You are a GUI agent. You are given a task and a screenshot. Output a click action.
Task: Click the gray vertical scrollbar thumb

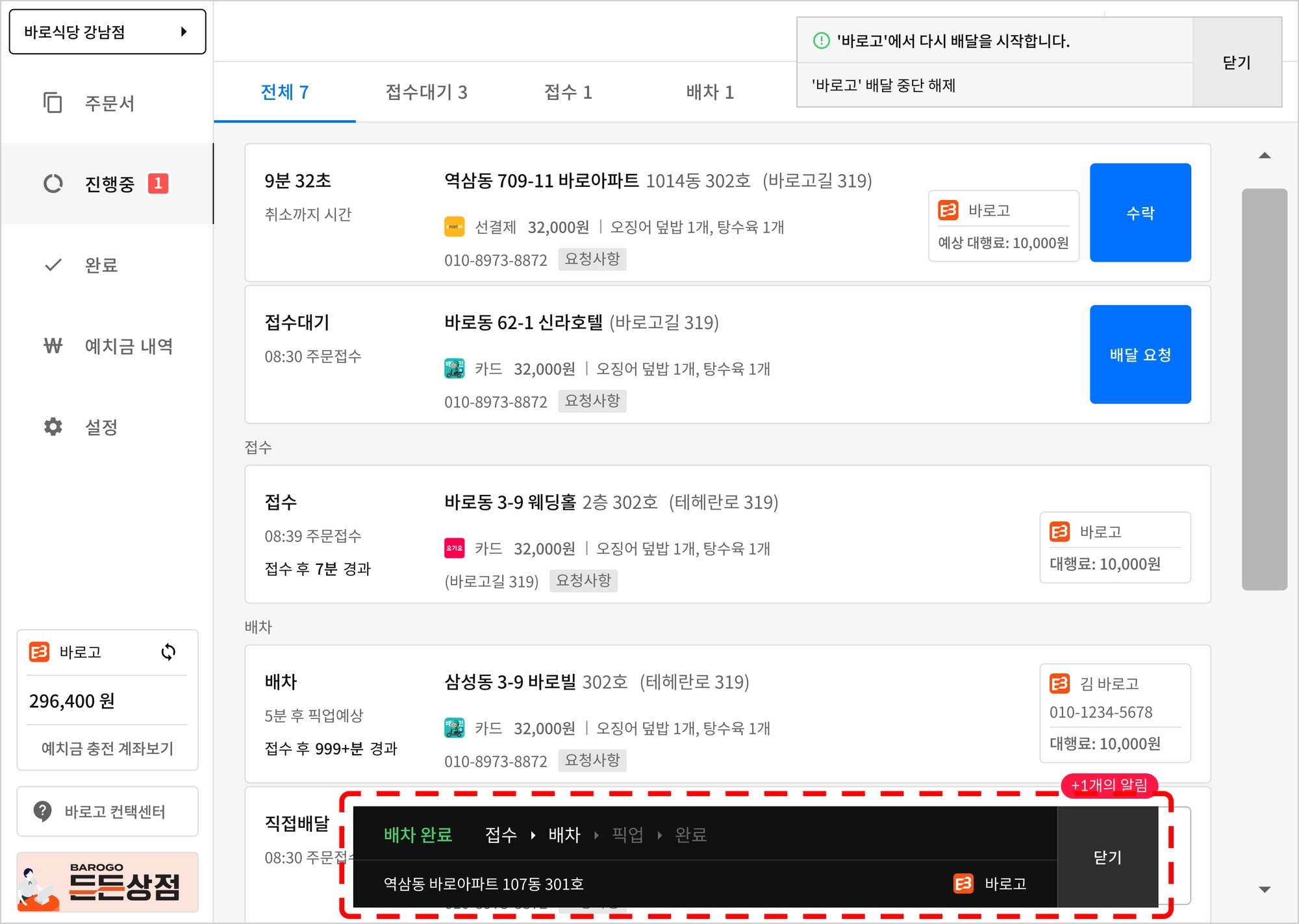1264,390
